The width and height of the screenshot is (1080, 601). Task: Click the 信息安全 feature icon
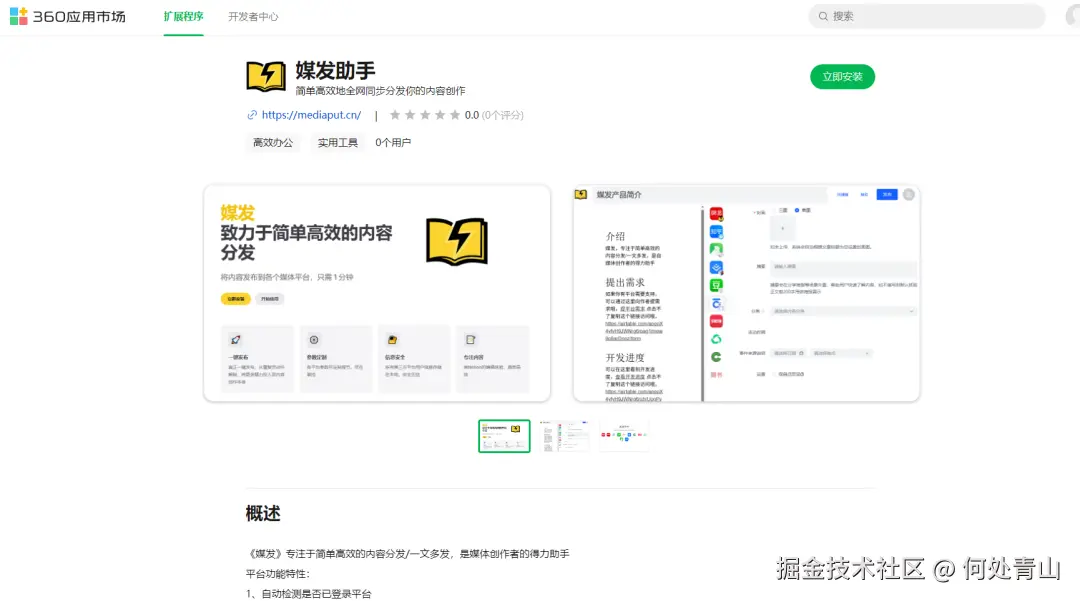point(392,339)
